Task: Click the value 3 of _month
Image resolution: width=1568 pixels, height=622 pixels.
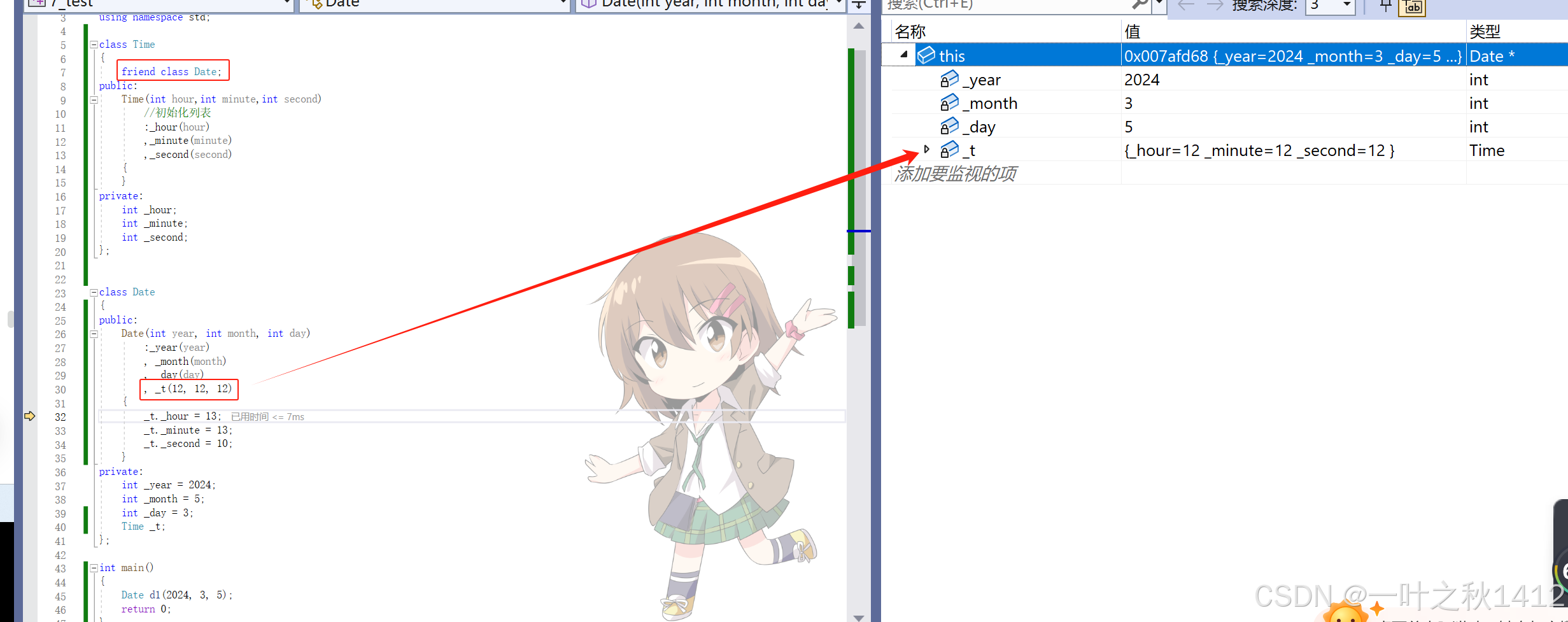Action: (1129, 103)
